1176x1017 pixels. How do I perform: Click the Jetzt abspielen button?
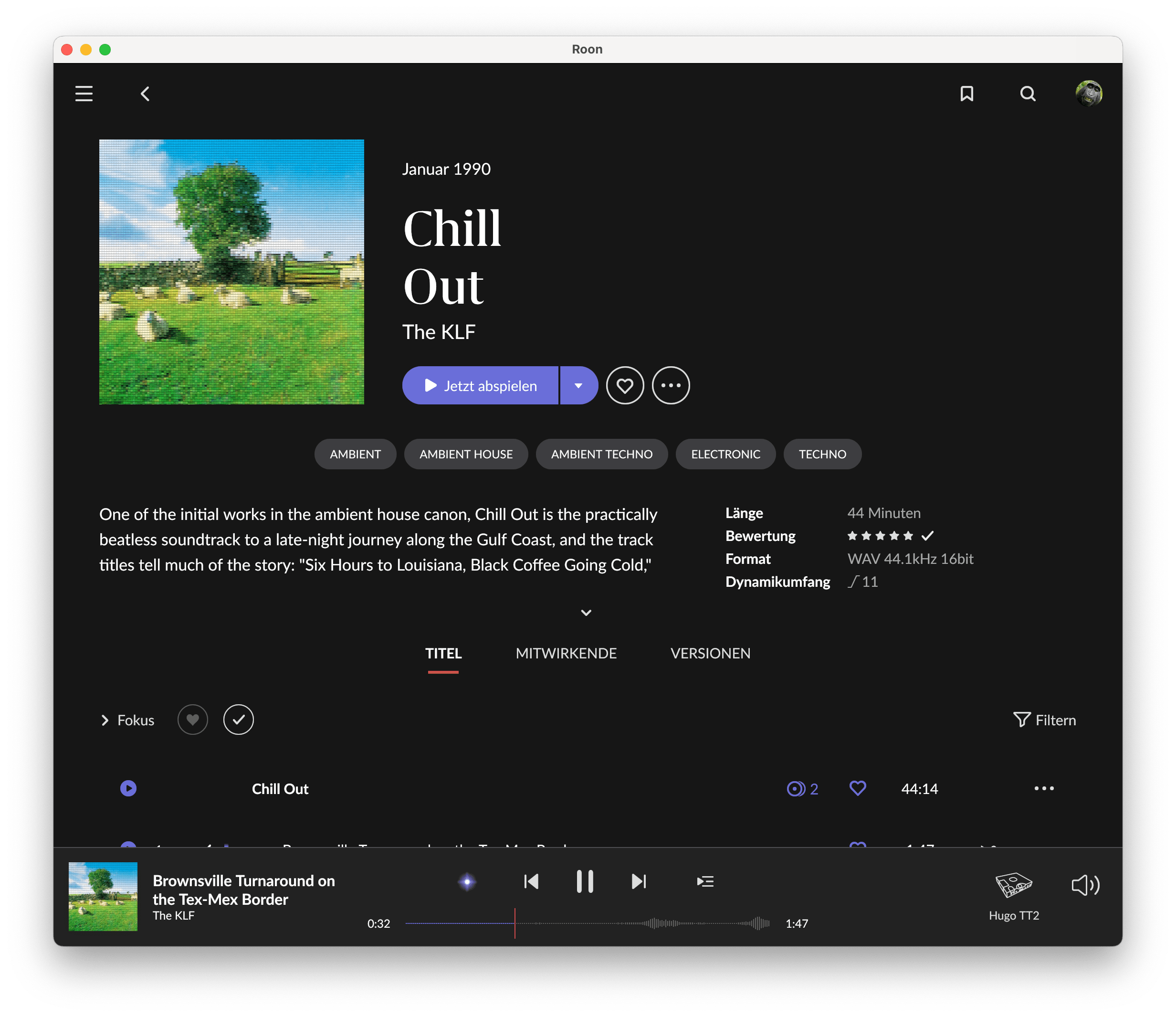tap(480, 386)
